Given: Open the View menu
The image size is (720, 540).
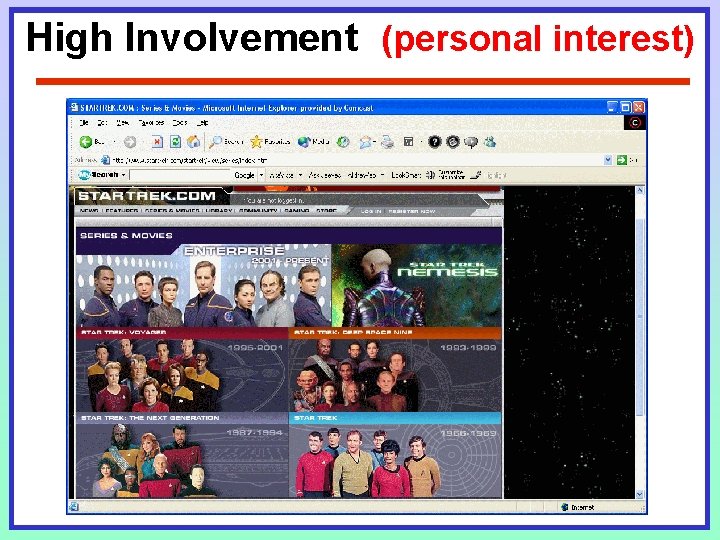Looking at the screenshot, I should (x=122, y=123).
